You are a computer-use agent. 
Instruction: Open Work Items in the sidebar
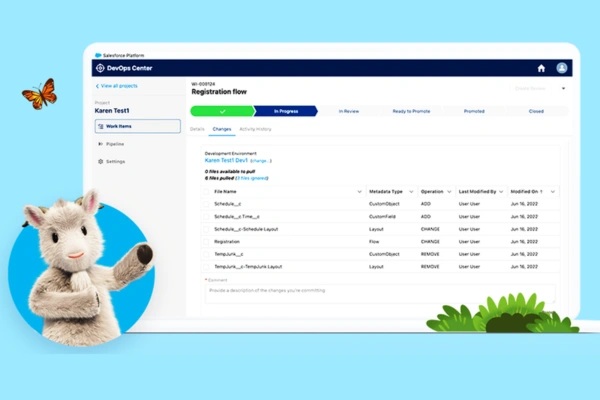[x=138, y=126]
